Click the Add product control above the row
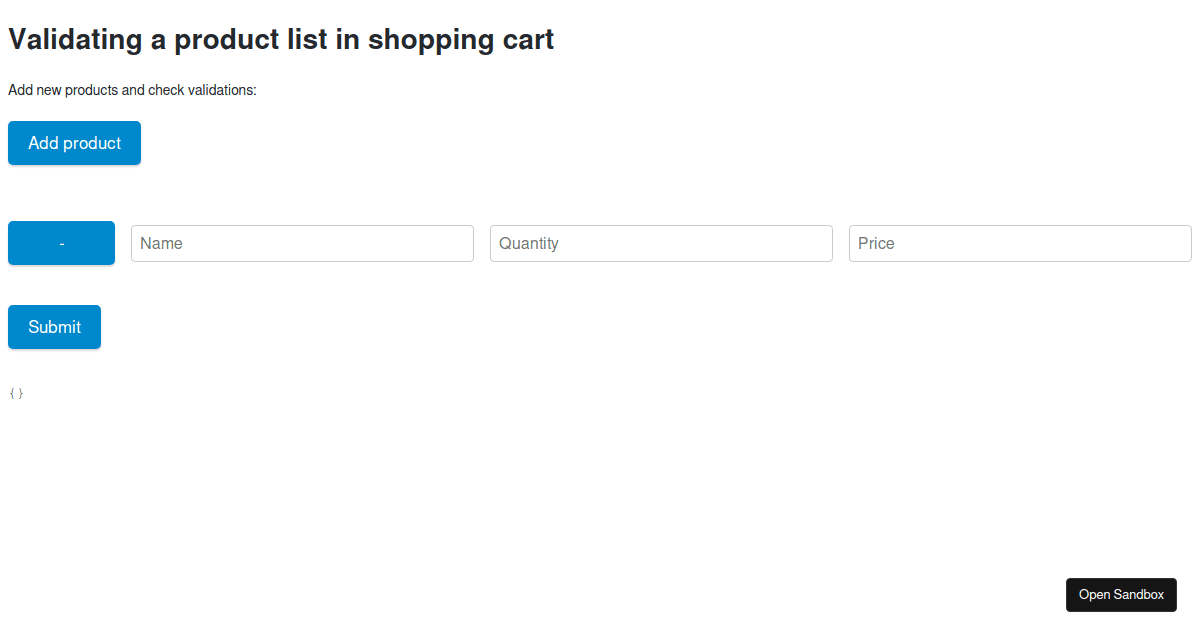 (x=74, y=143)
